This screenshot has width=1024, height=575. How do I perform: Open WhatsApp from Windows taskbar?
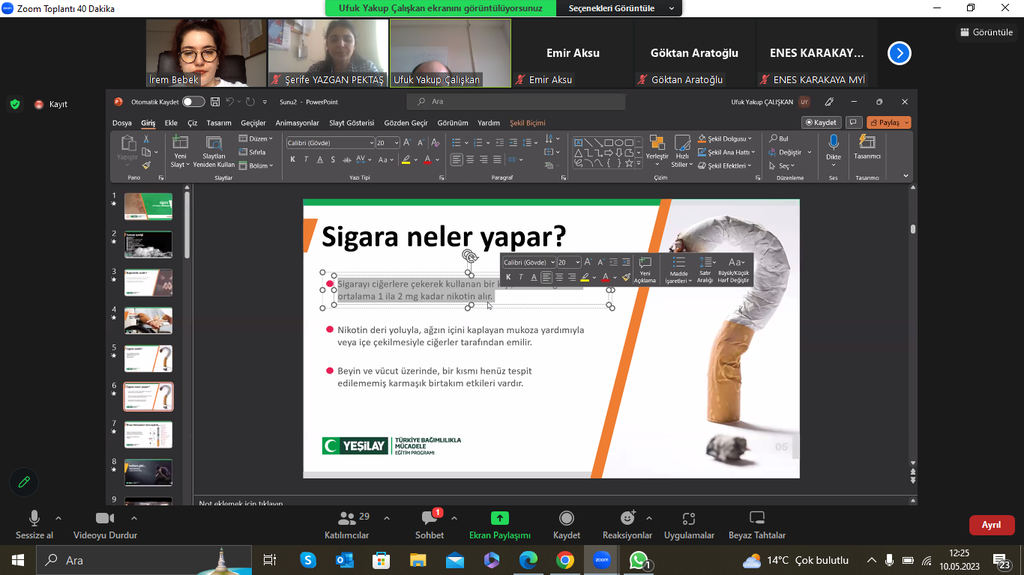pos(639,561)
